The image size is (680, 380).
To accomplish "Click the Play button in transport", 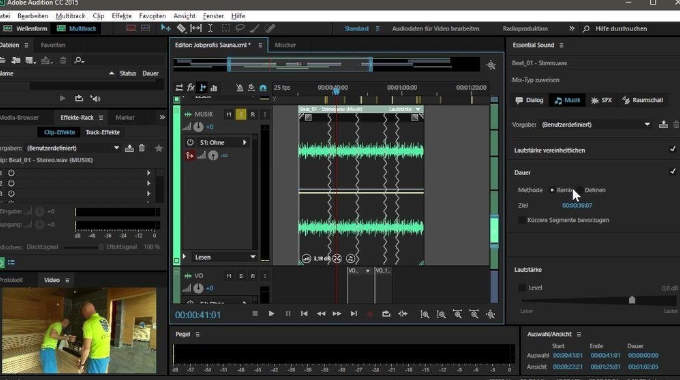I will pos(271,314).
